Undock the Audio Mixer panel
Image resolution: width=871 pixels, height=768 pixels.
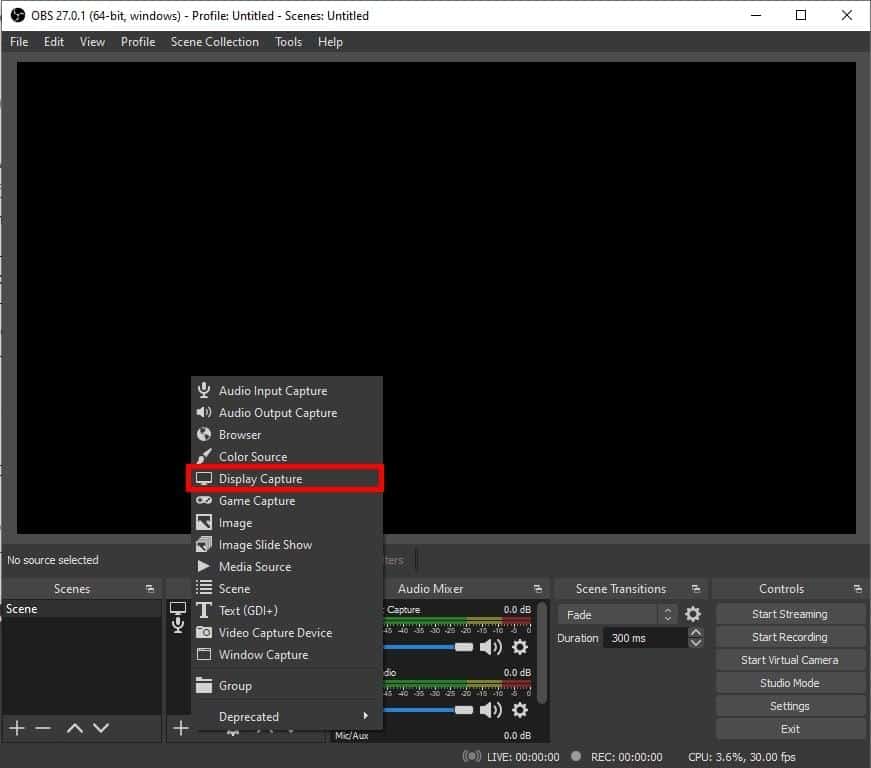click(x=537, y=589)
